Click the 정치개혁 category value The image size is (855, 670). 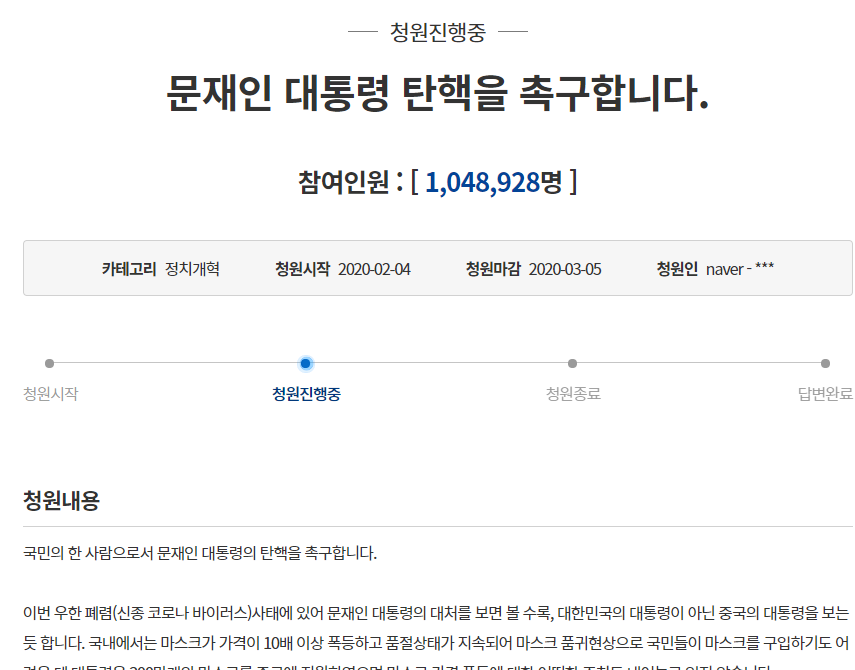click(192, 269)
